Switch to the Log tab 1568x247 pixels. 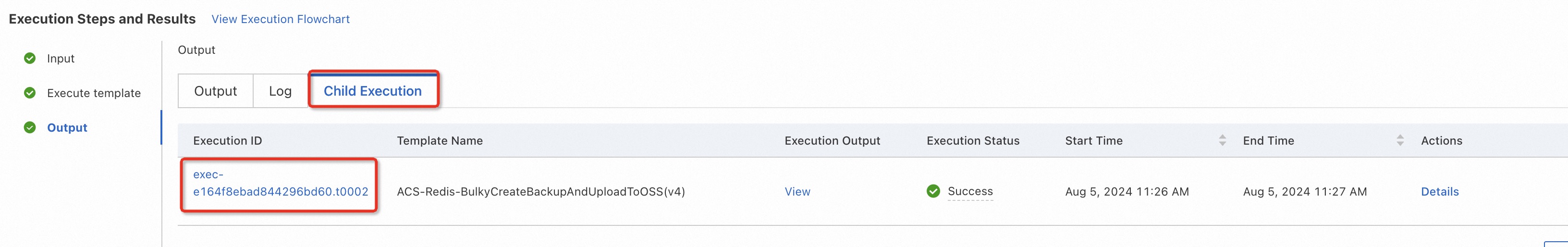pos(280,91)
